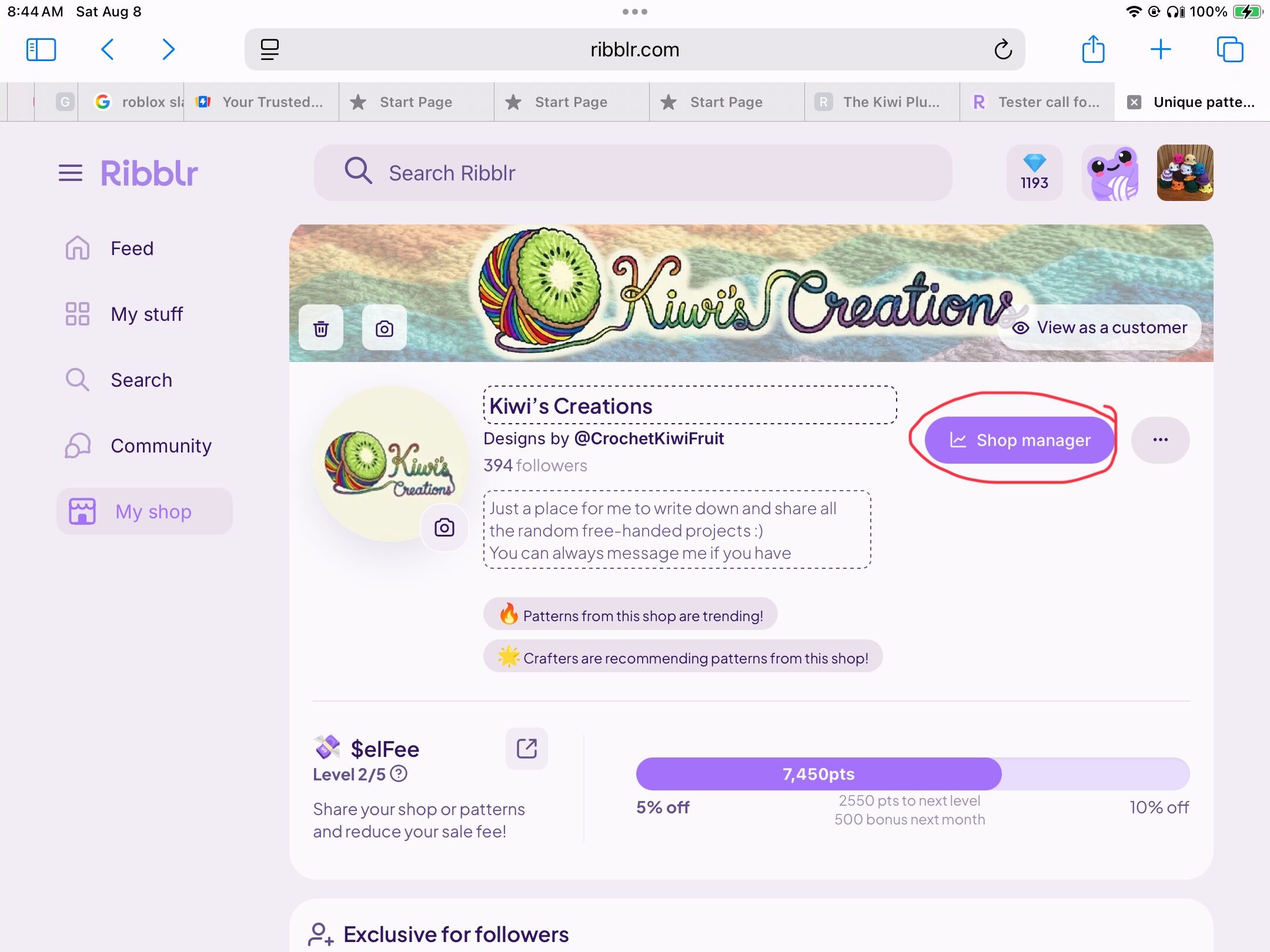
Task: Change the shop logo photo
Action: pyautogui.click(x=444, y=528)
